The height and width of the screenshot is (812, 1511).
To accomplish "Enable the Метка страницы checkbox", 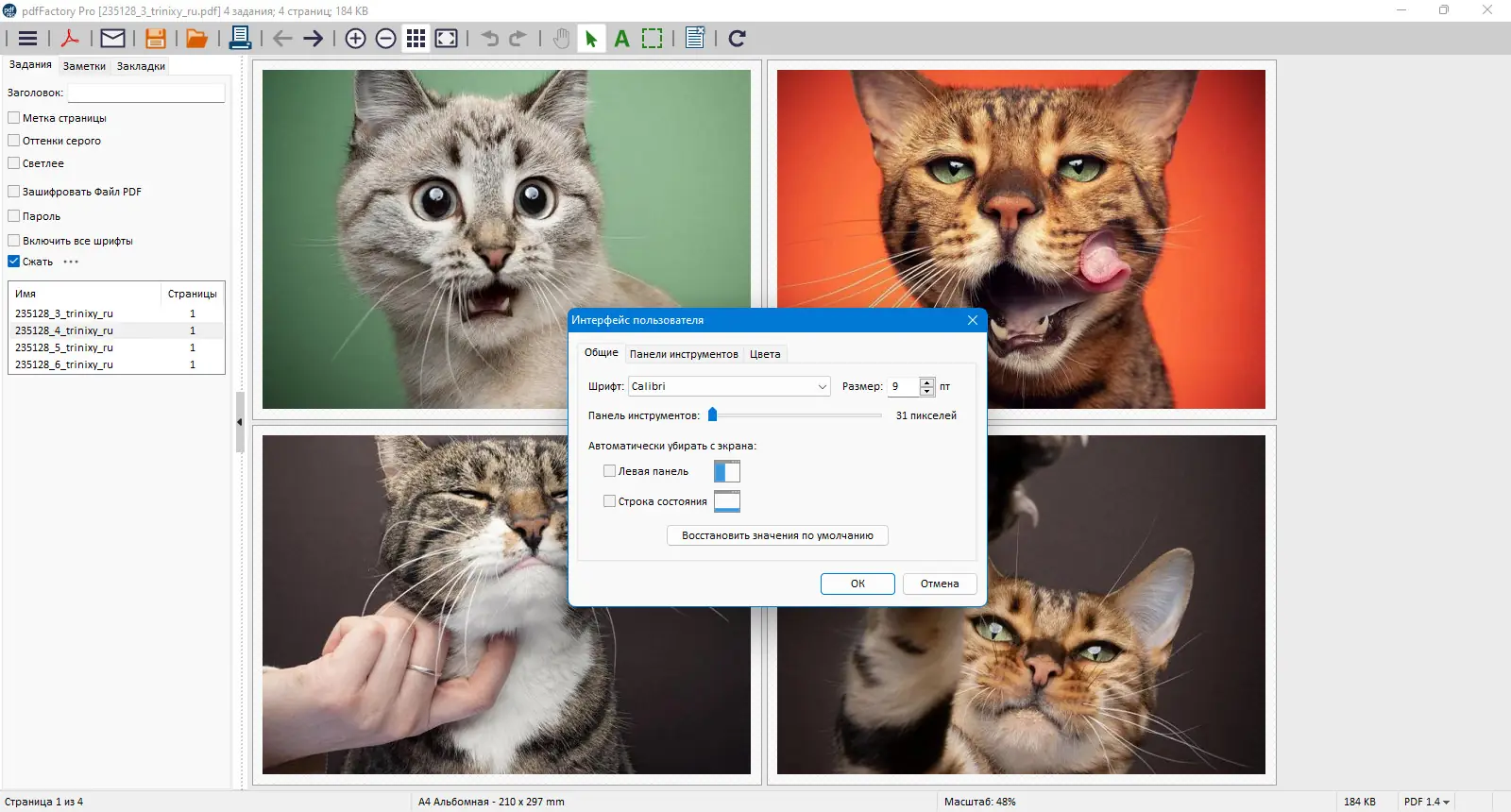I will pyautogui.click(x=14, y=118).
